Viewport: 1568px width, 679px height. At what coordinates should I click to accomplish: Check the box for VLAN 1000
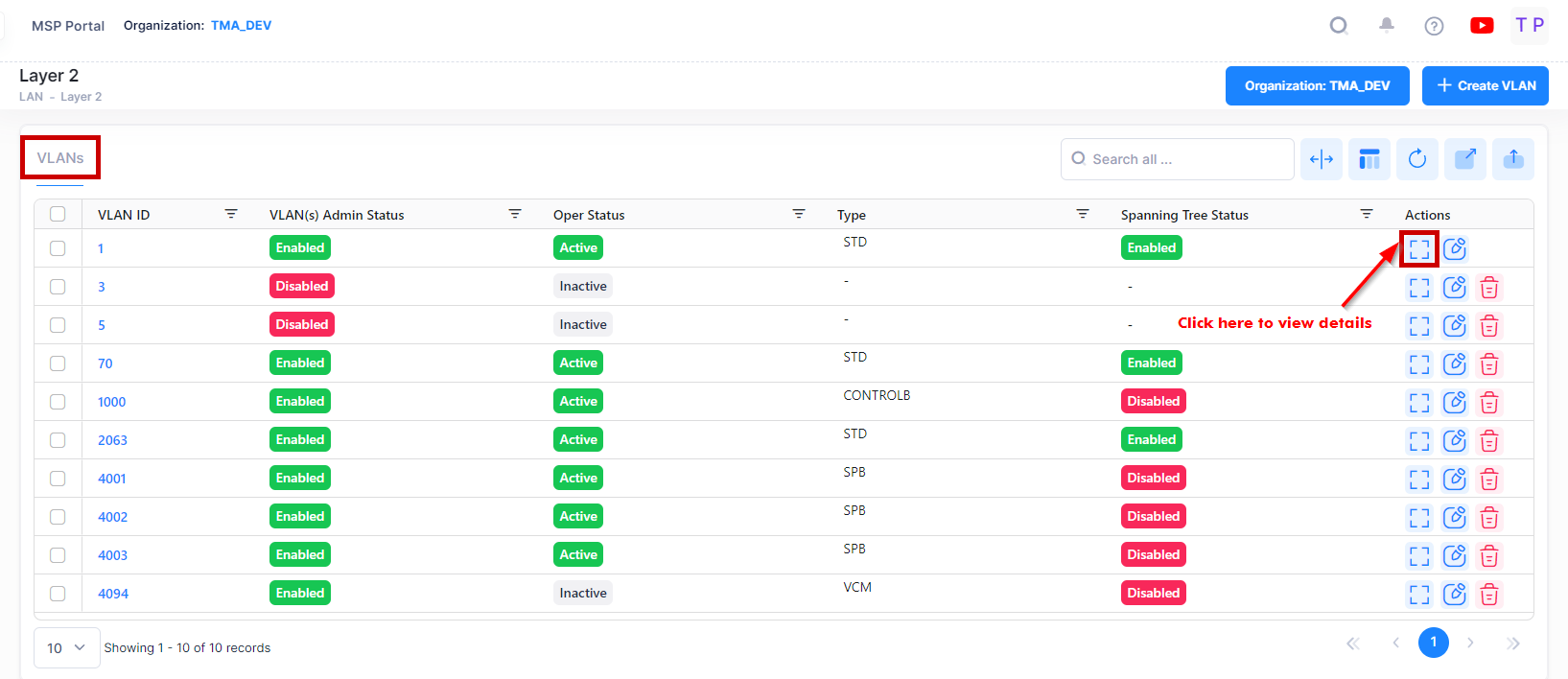tap(58, 402)
